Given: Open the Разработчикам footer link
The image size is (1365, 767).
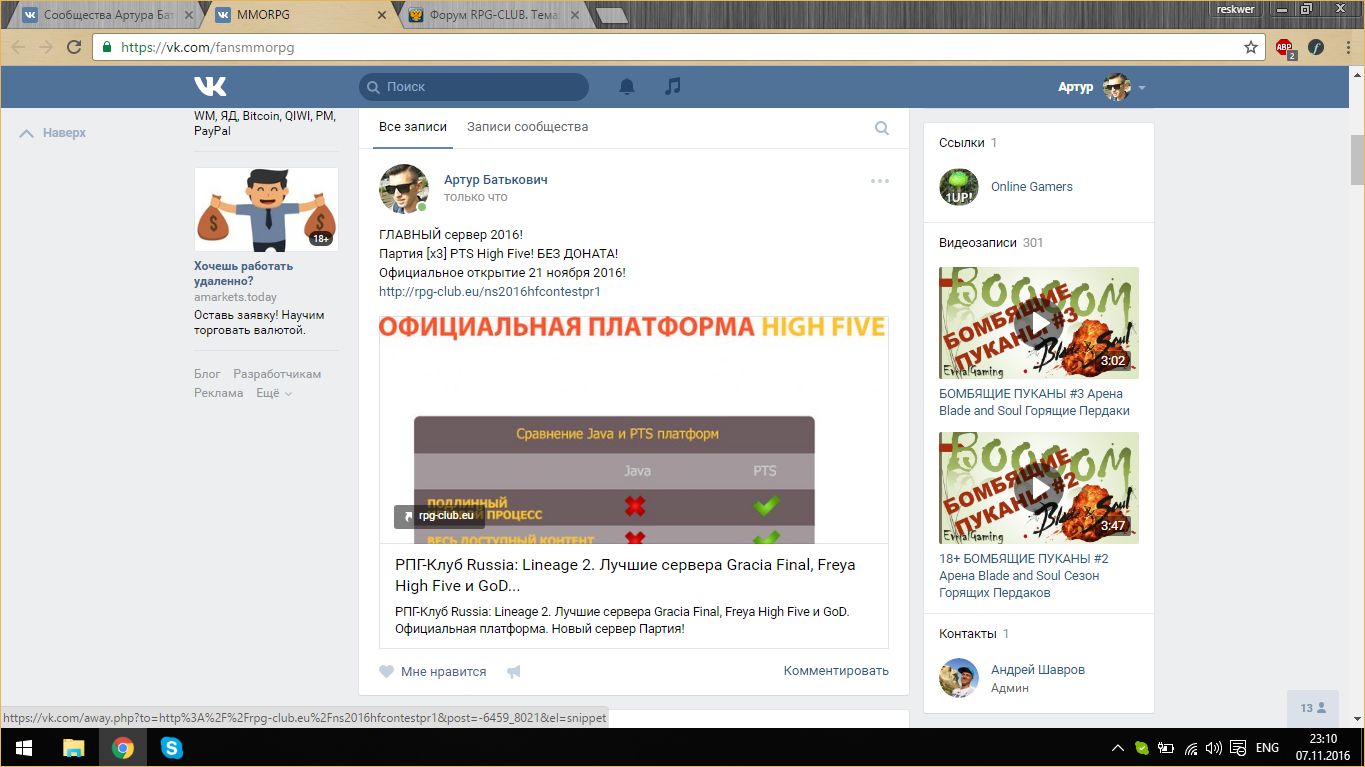Looking at the screenshot, I should [x=277, y=374].
